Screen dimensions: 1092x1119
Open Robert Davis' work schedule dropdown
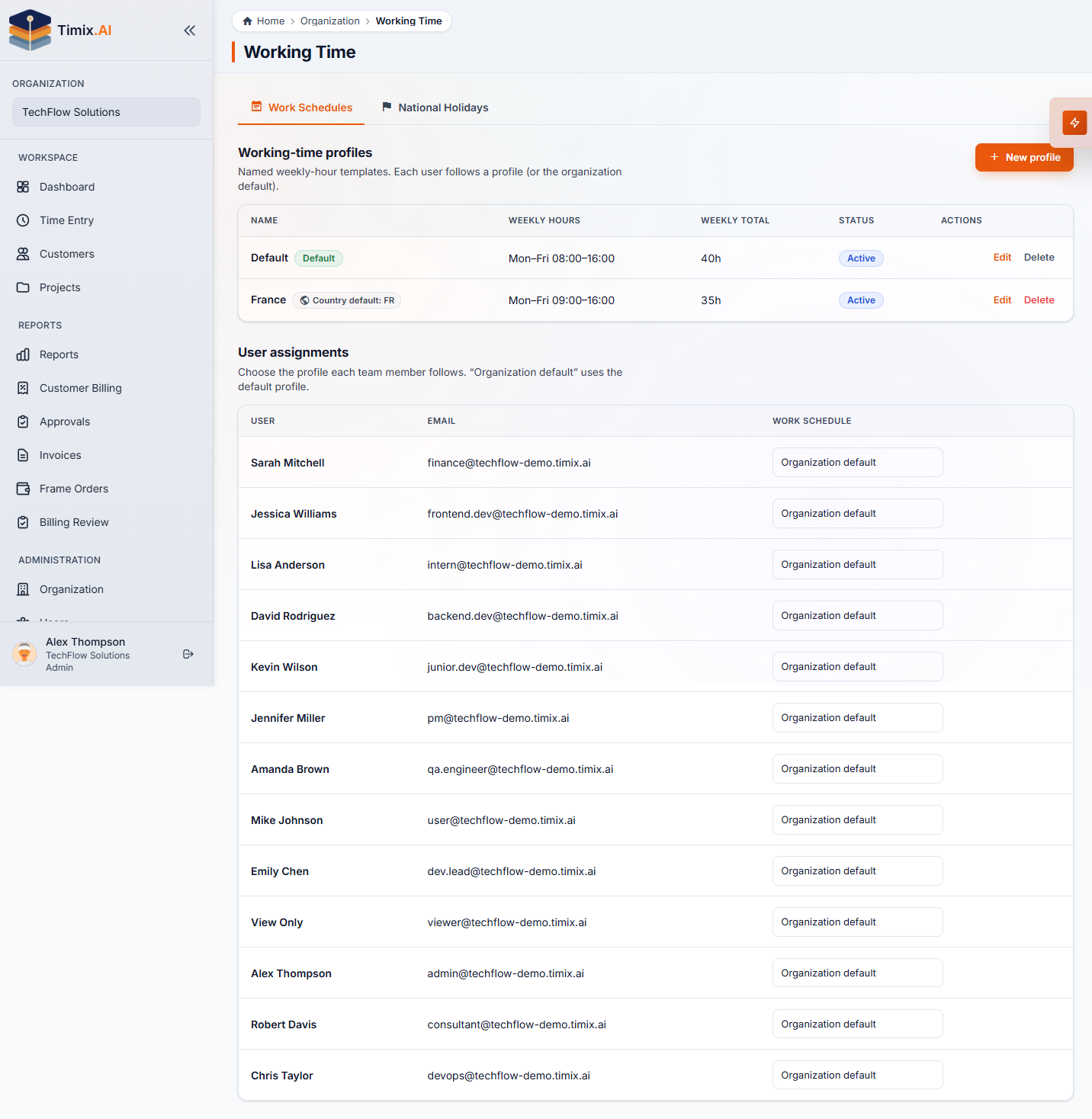[x=858, y=1024]
